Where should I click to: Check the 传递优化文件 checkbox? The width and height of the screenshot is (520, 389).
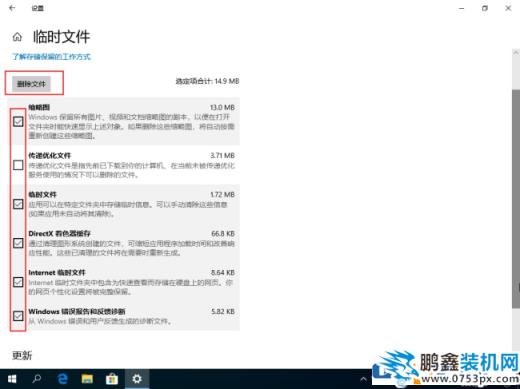(x=18, y=165)
